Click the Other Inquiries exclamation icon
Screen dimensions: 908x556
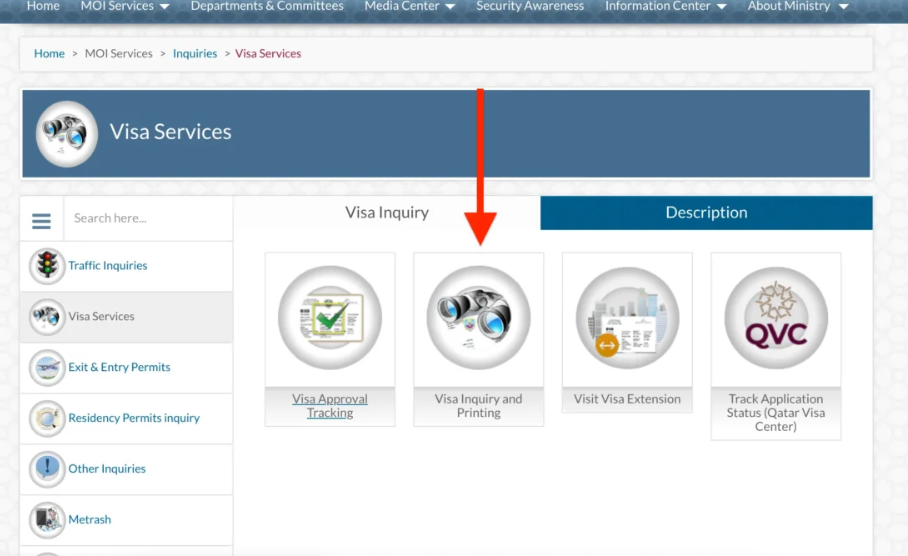pos(47,469)
